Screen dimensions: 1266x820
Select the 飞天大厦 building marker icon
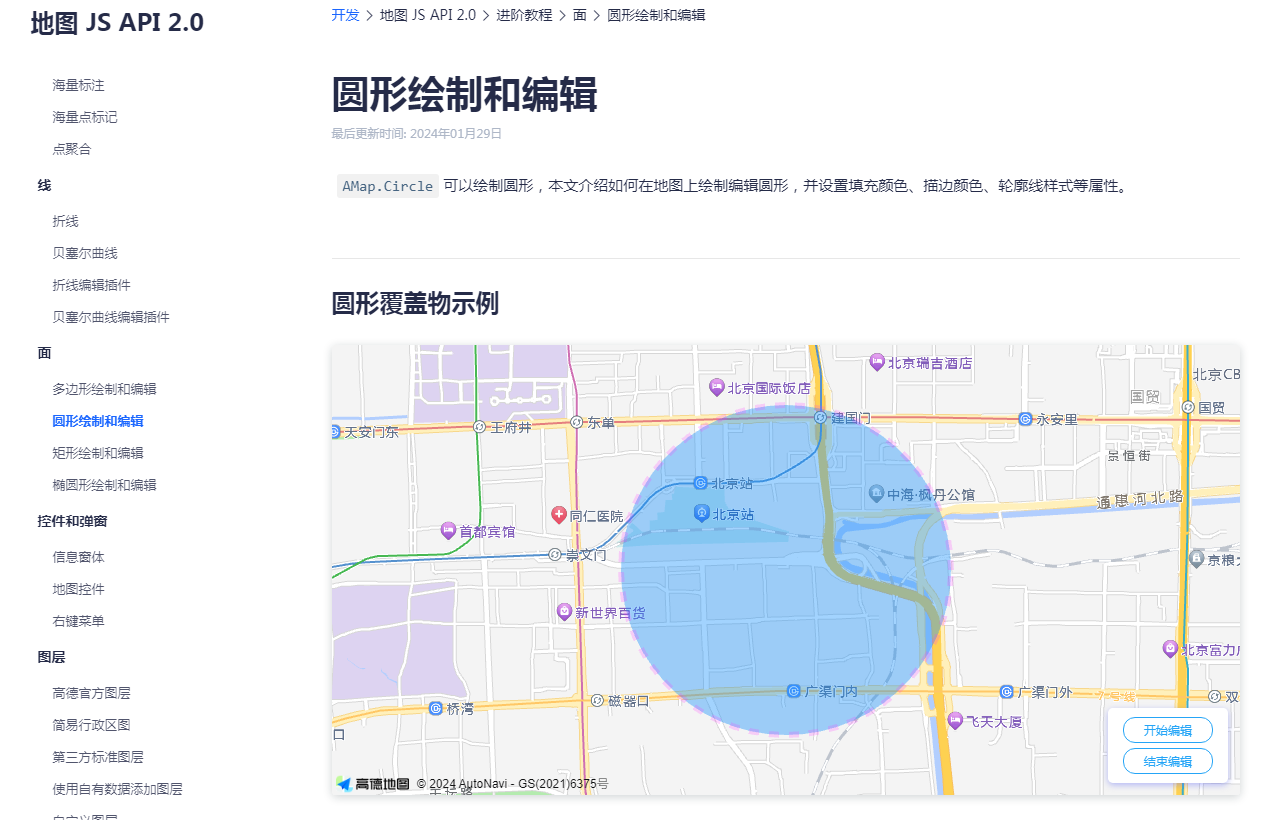[955, 720]
